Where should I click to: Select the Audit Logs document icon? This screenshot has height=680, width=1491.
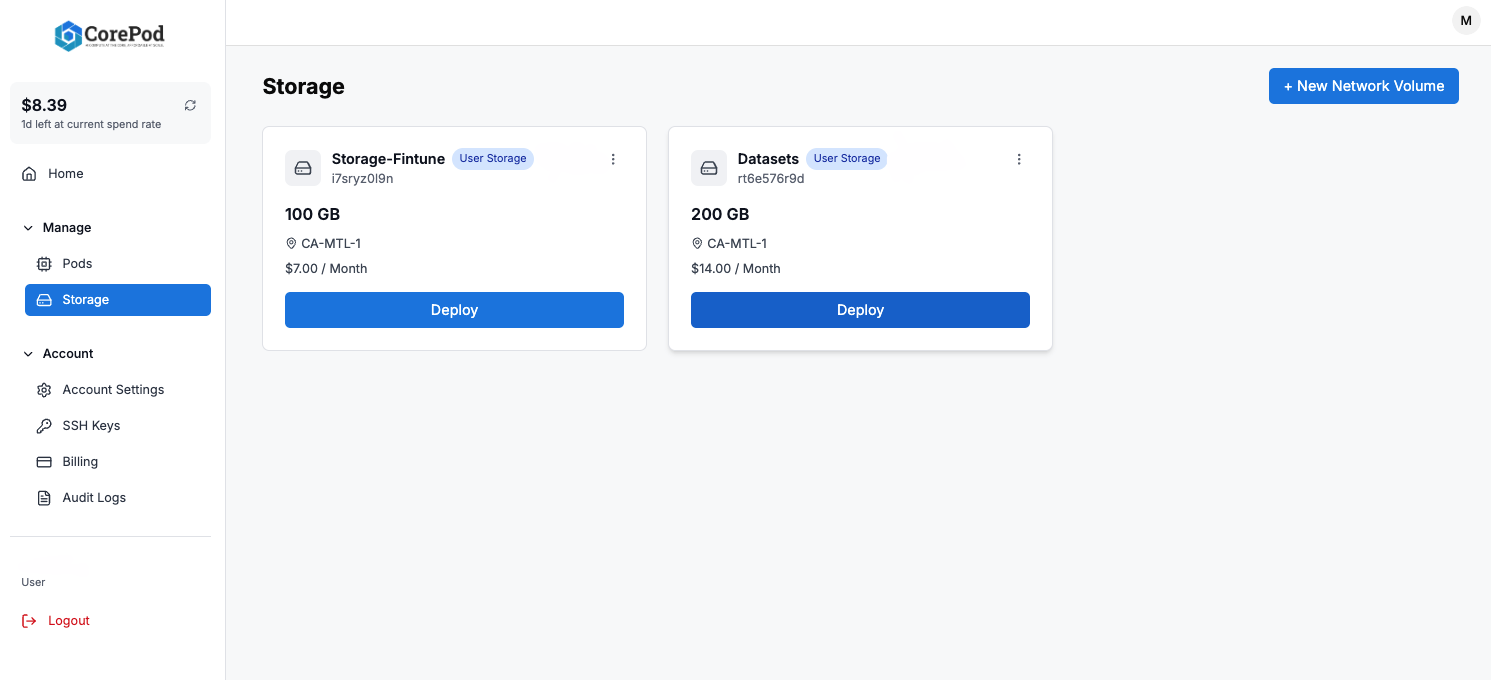43,497
